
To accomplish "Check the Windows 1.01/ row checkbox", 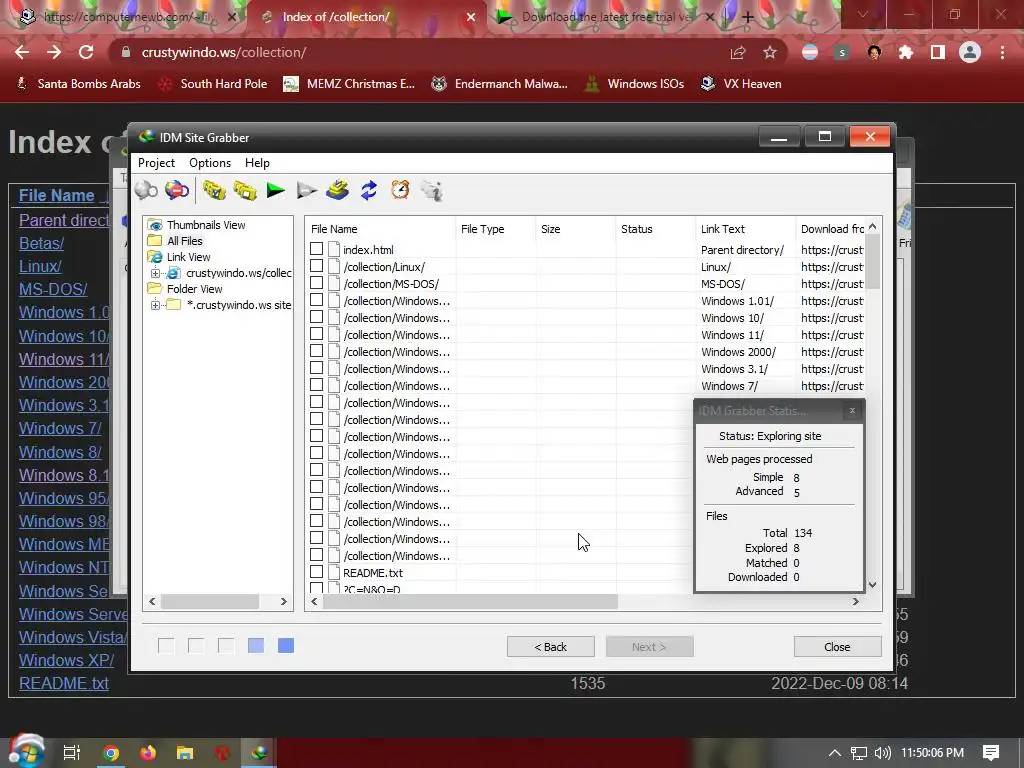I will click(x=317, y=300).
